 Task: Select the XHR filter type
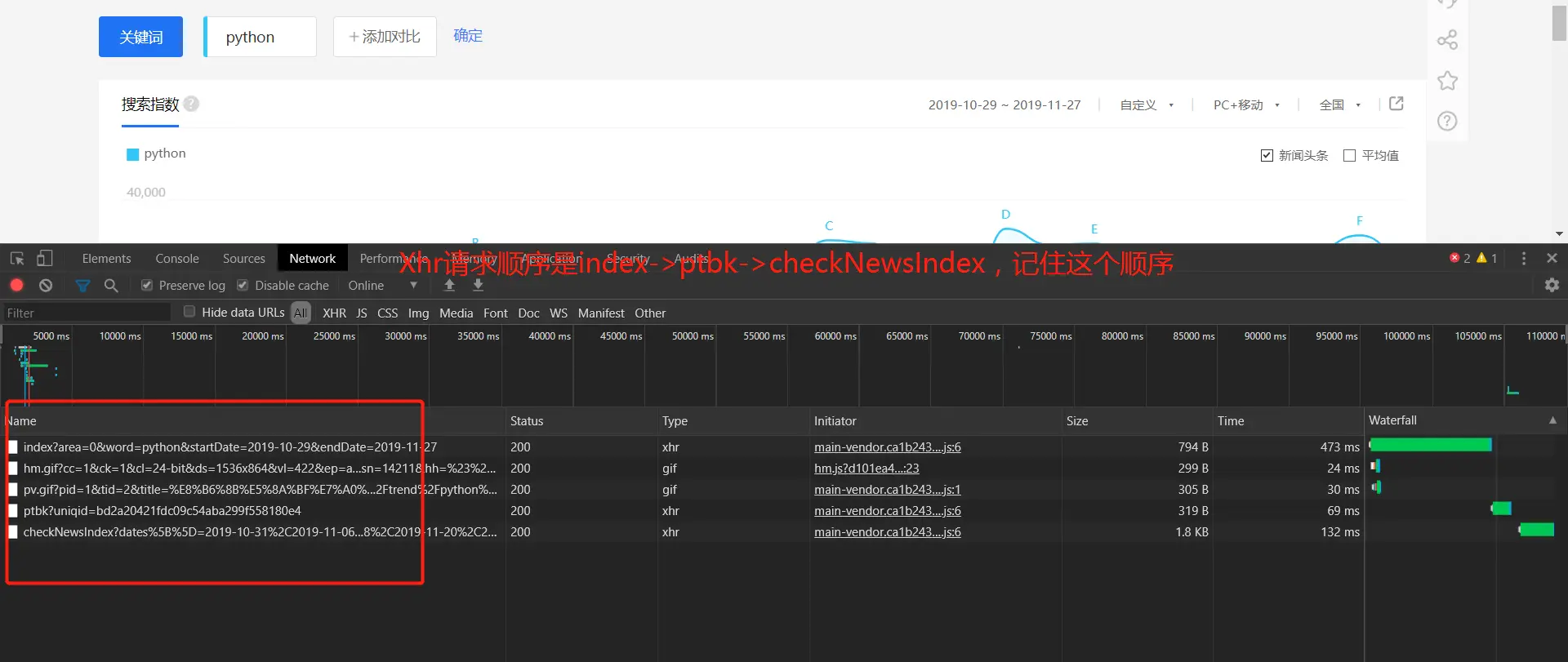[x=334, y=313]
